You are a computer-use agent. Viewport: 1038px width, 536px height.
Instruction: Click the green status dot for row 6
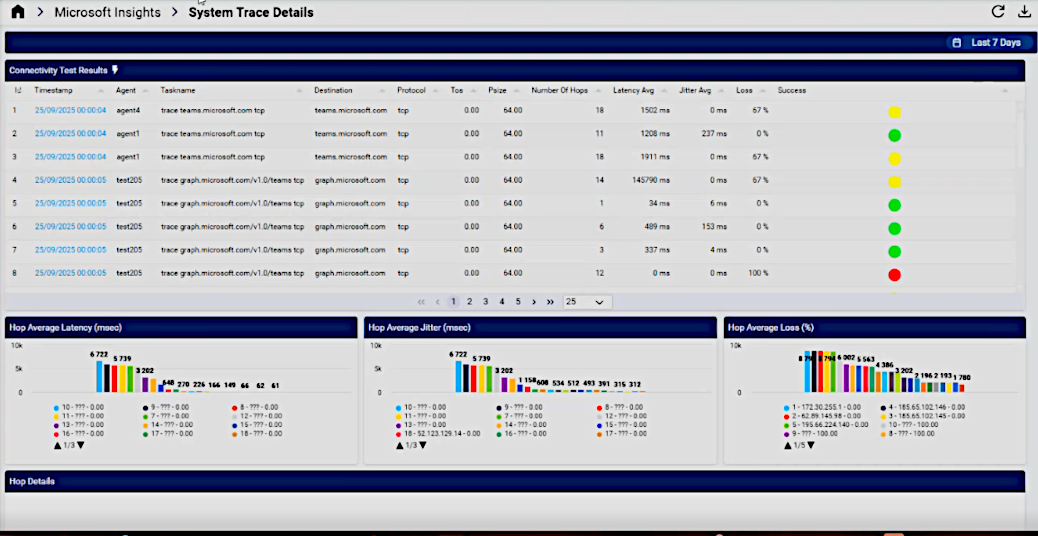coord(894,228)
